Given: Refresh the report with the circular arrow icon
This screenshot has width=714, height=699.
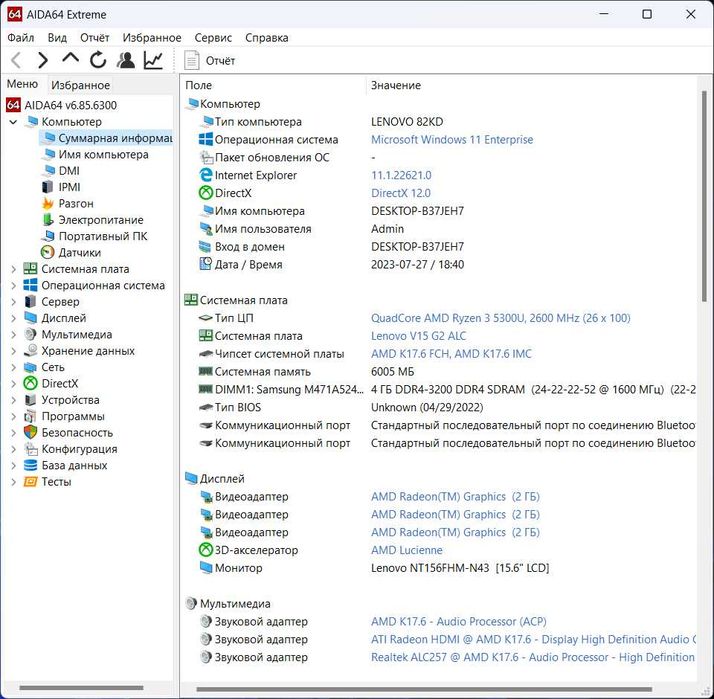Looking at the screenshot, I should coord(98,60).
